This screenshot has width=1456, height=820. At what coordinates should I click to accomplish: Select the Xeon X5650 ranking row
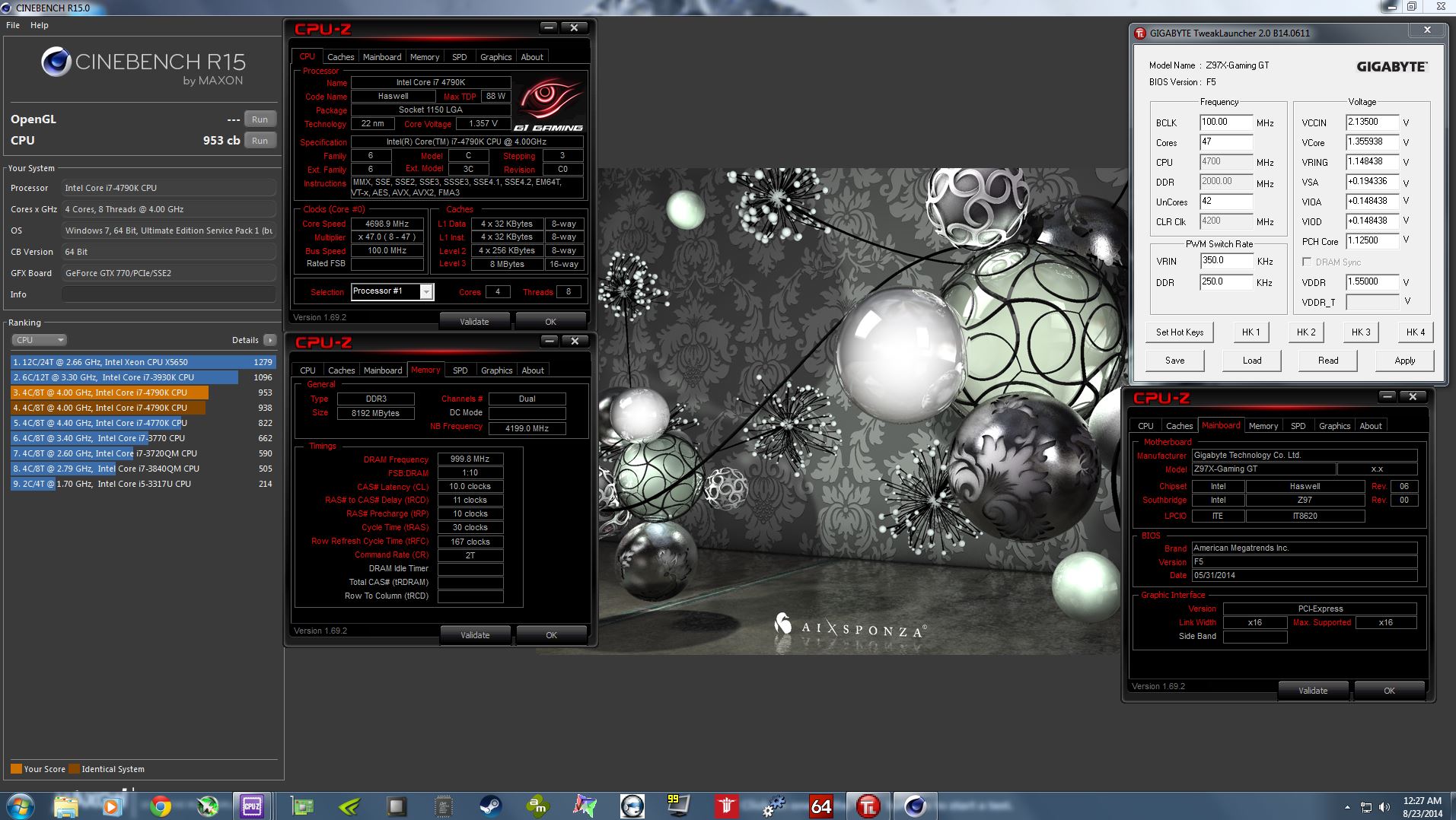click(x=143, y=362)
